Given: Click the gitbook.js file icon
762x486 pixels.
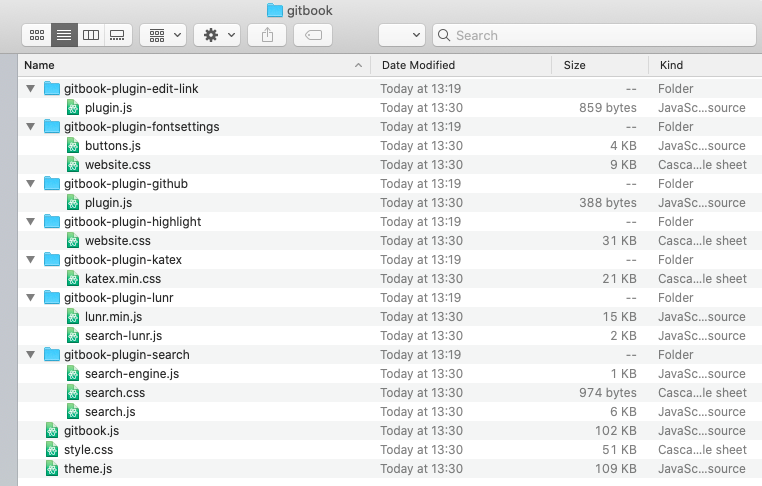Looking at the screenshot, I should coord(52,431).
